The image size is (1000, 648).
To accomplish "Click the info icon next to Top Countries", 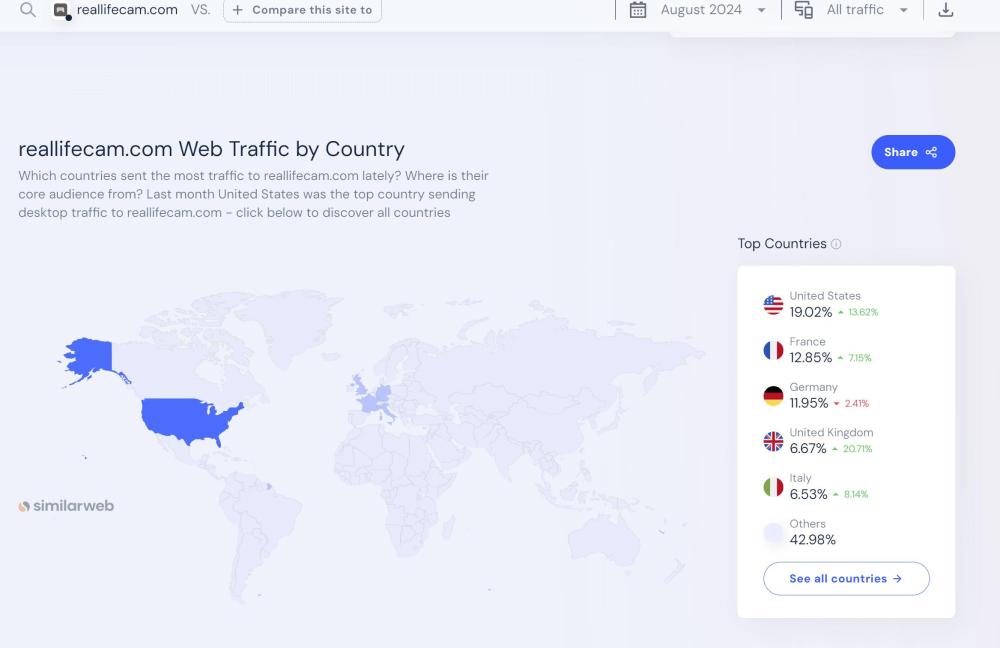I will click(x=836, y=244).
